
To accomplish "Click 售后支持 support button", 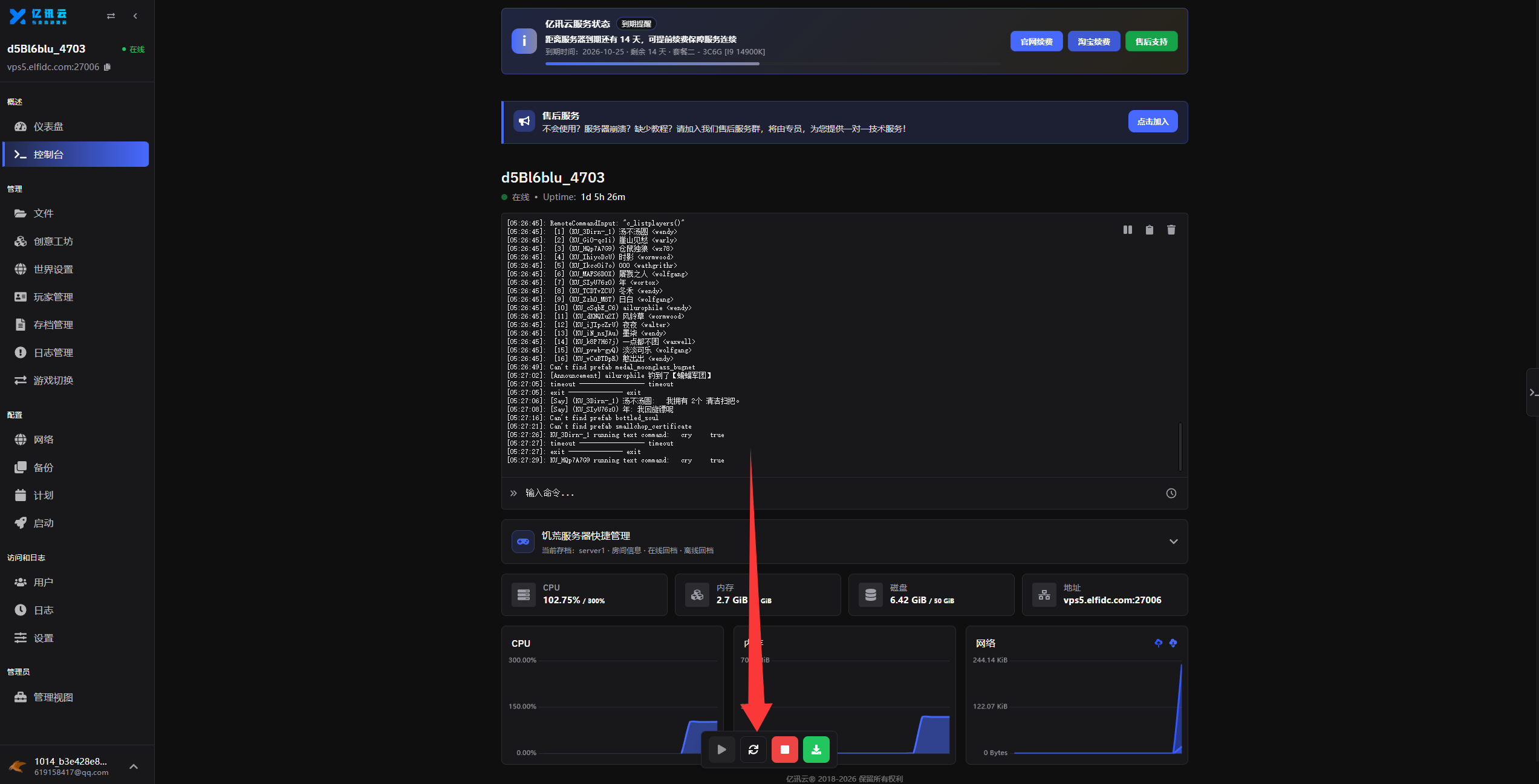I will [x=1151, y=42].
